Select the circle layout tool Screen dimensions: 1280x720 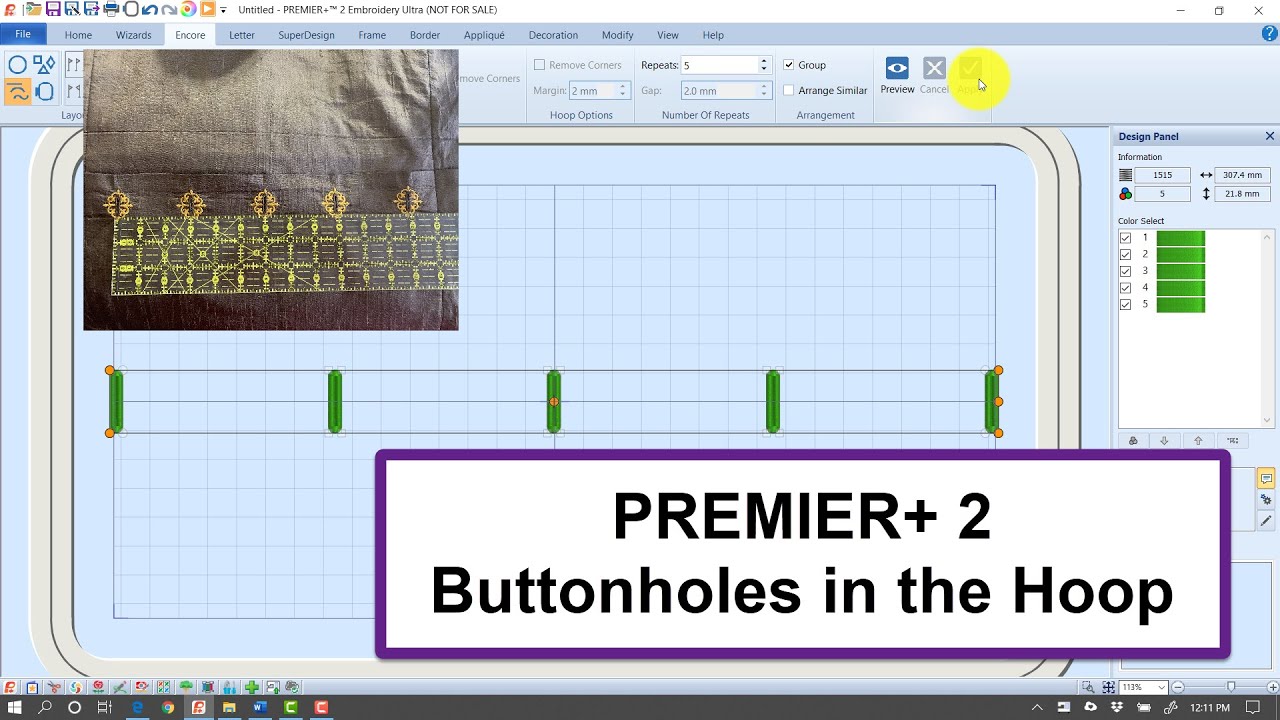[x=17, y=66]
